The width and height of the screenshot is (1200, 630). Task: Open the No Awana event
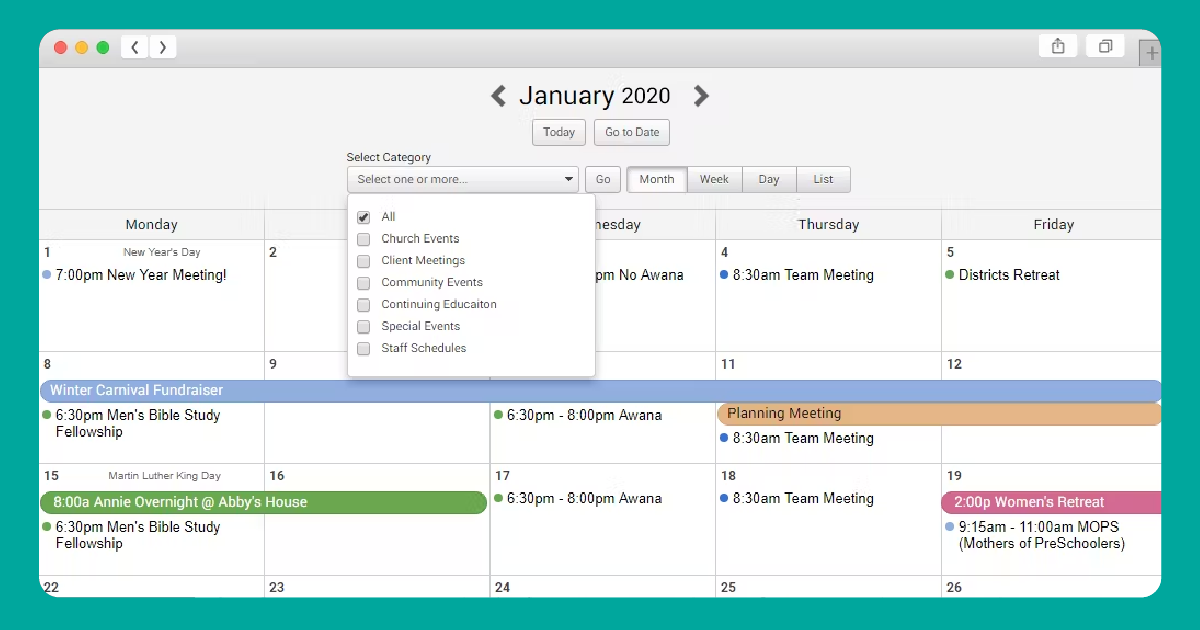pos(639,275)
